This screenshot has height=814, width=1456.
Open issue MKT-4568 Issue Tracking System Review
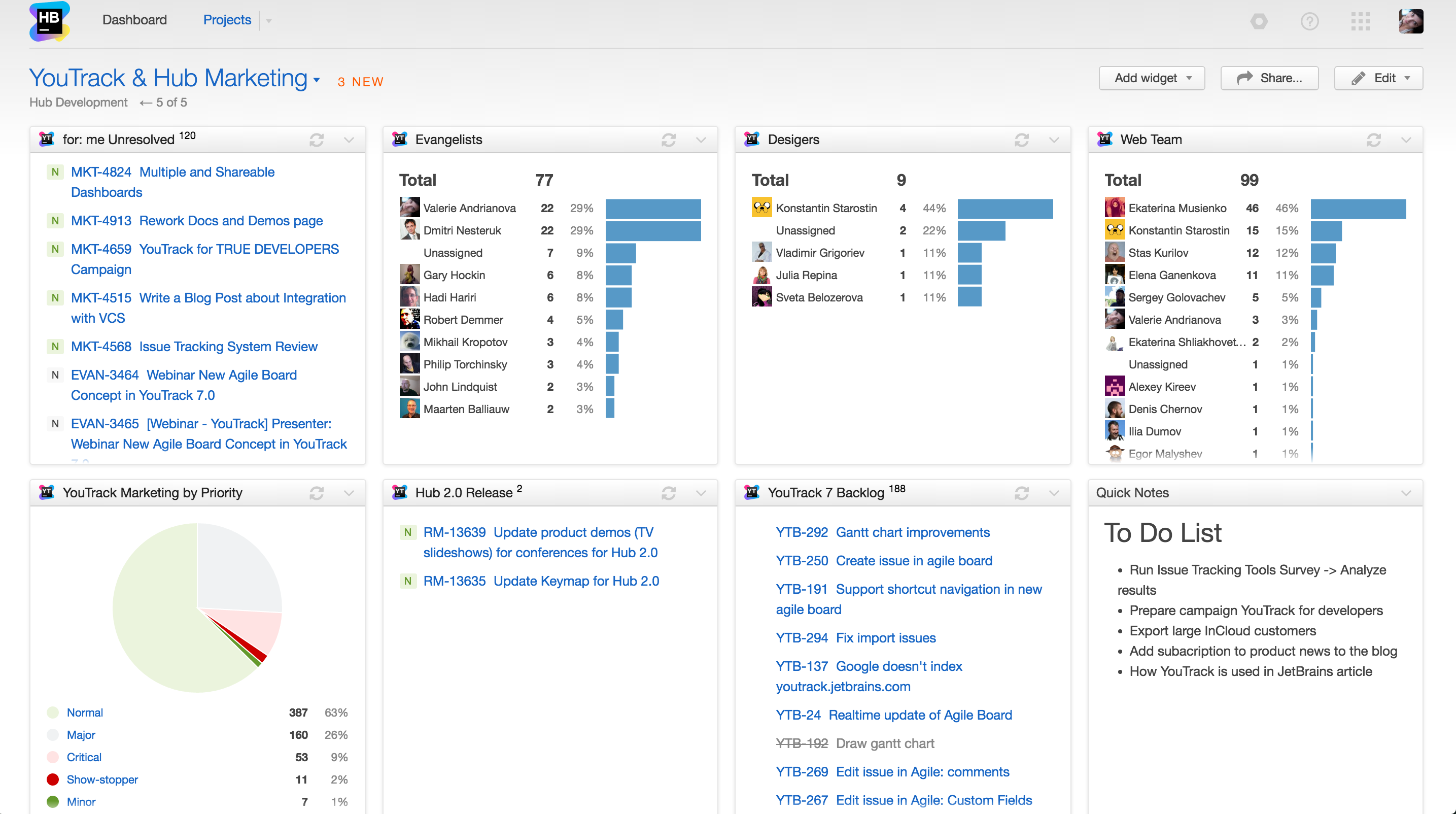click(194, 347)
